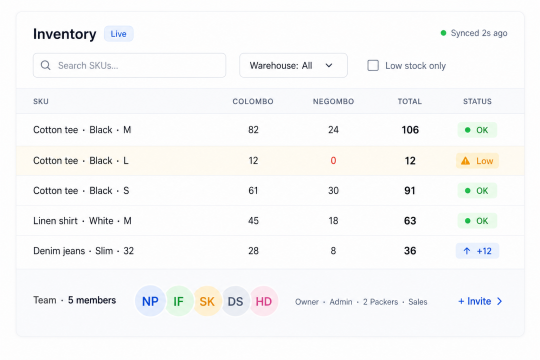This screenshot has width=540, height=360.
Task: Click total value 36
Action: 410,251
